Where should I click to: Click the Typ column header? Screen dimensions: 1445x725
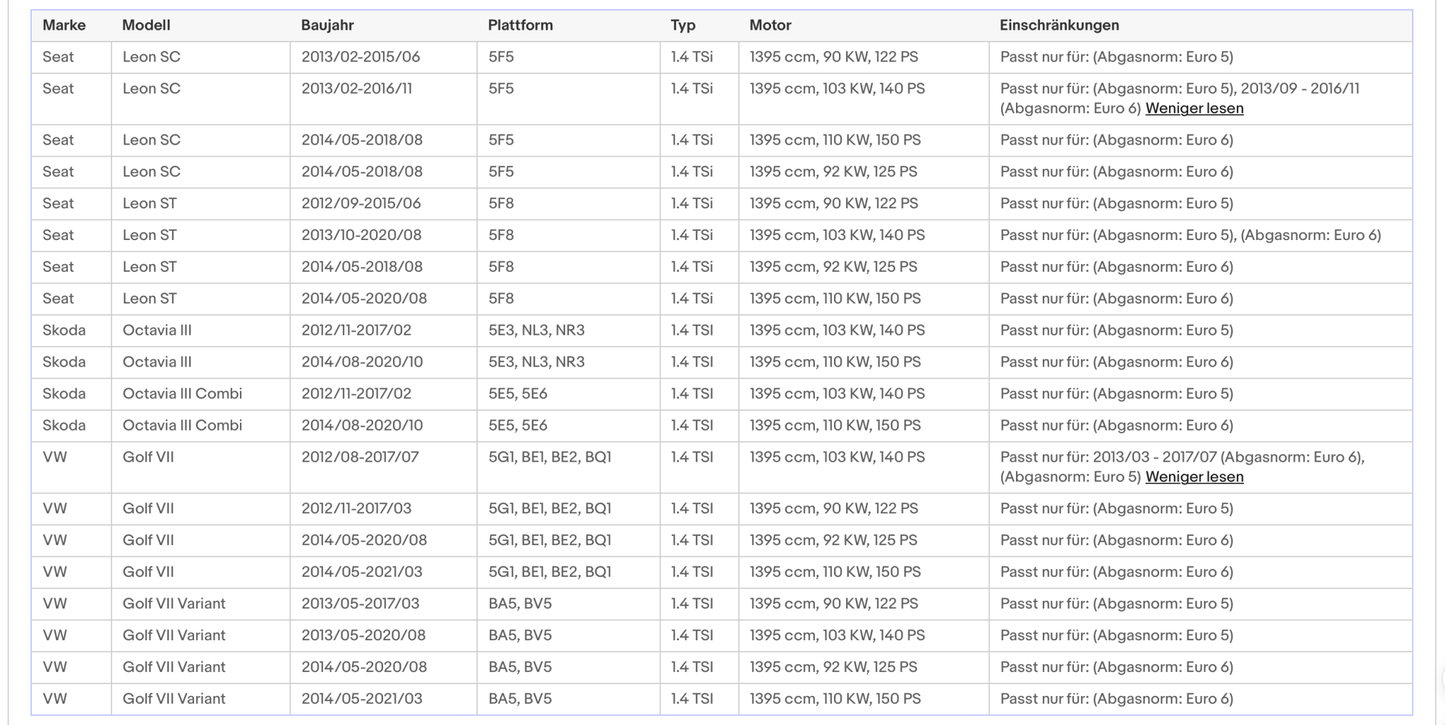click(683, 25)
